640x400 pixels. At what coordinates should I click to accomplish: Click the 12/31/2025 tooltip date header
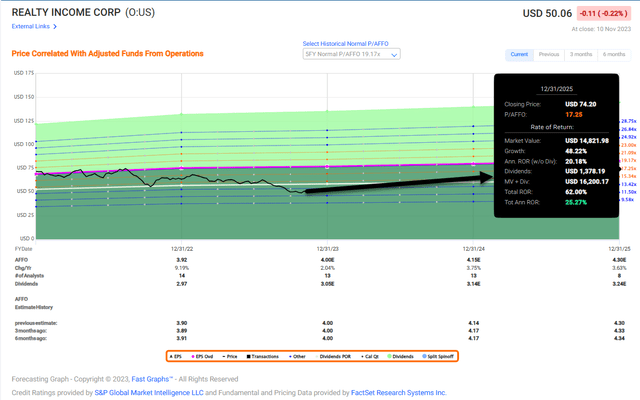click(556, 89)
